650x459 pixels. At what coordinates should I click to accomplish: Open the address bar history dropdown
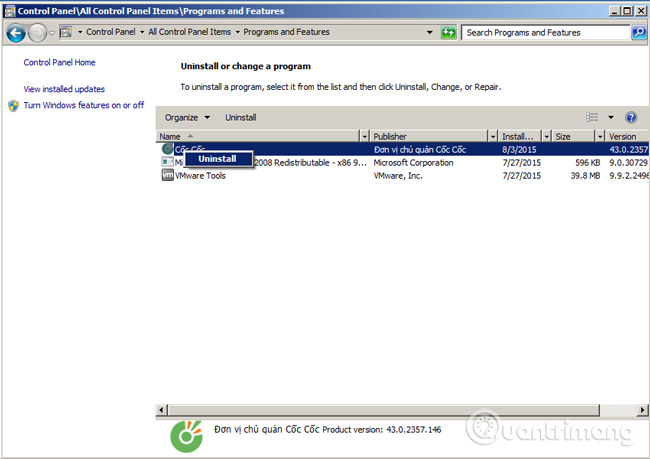(x=429, y=32)
